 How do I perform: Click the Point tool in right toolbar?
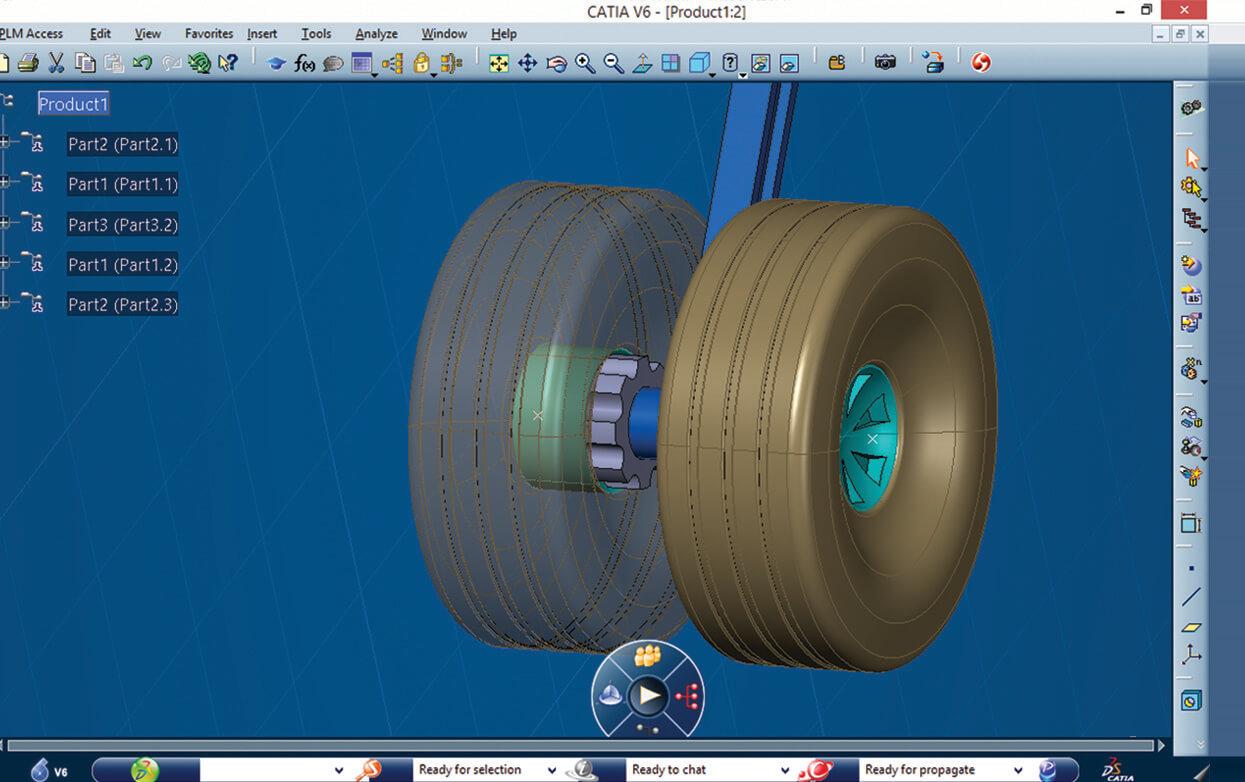click(x=1191, y=568)
